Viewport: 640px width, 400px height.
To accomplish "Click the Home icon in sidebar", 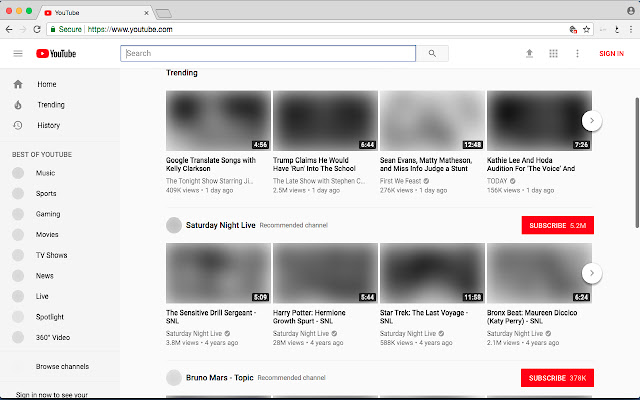I will click(18, 84).
